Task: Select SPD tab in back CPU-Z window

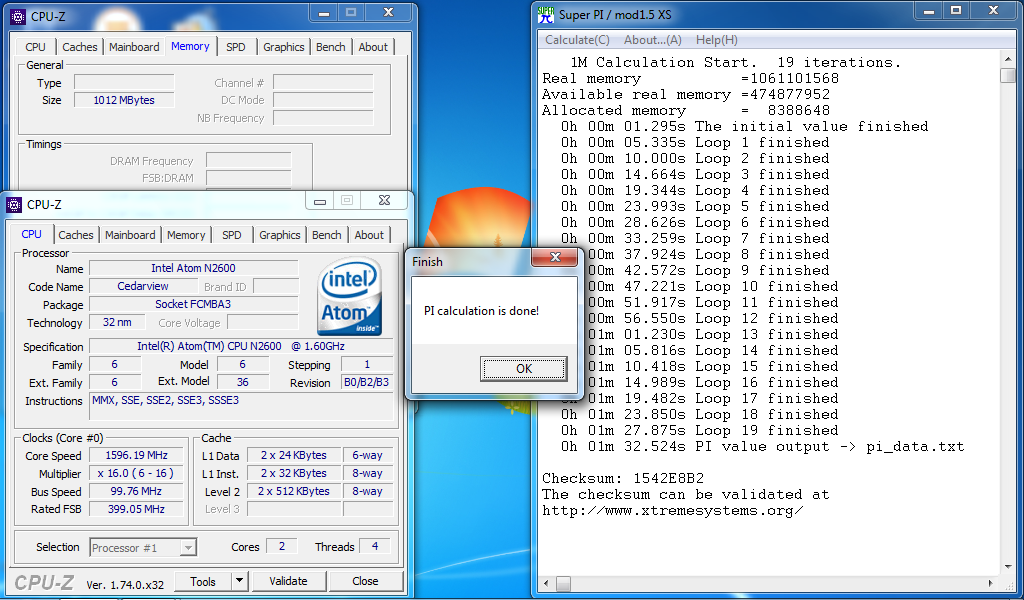Action: pos(236,47)
